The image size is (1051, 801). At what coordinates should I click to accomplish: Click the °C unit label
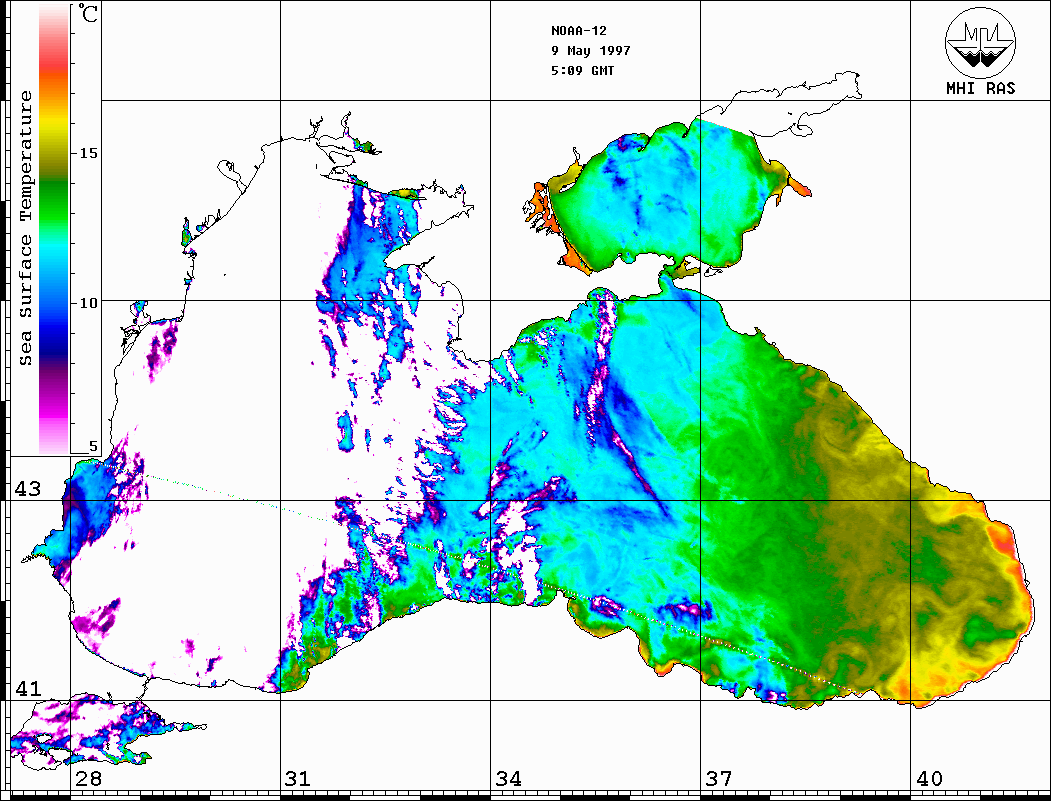pyautogui.click(x=88, y=13)
